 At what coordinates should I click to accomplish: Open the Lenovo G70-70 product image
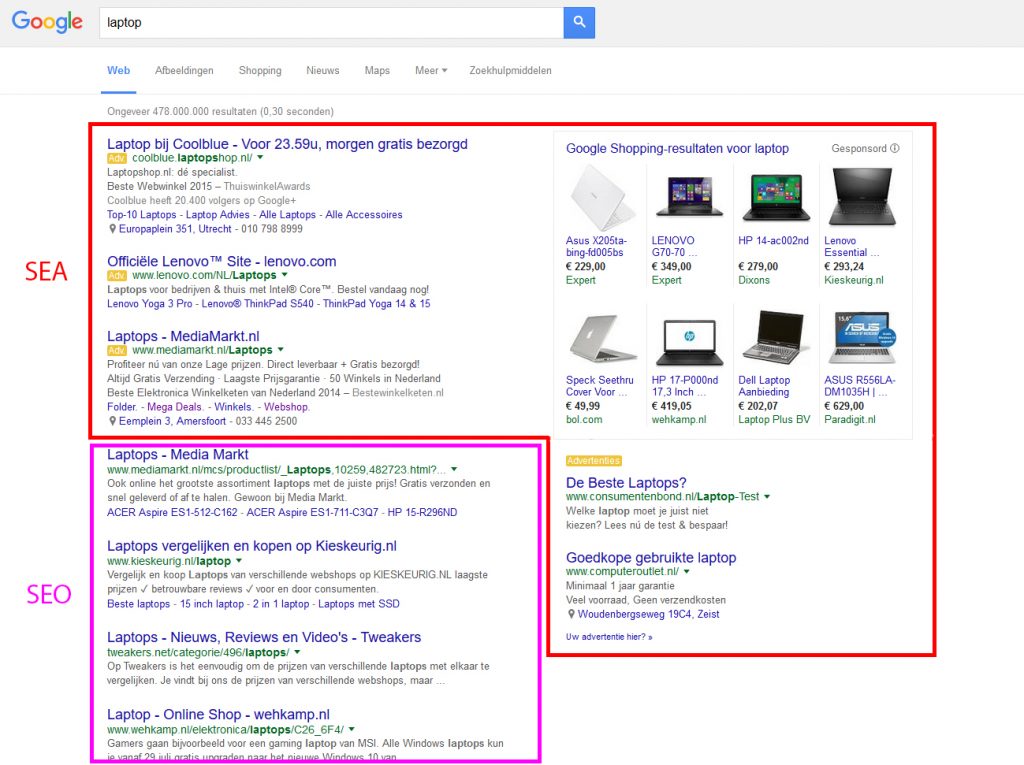pos(688,194)
